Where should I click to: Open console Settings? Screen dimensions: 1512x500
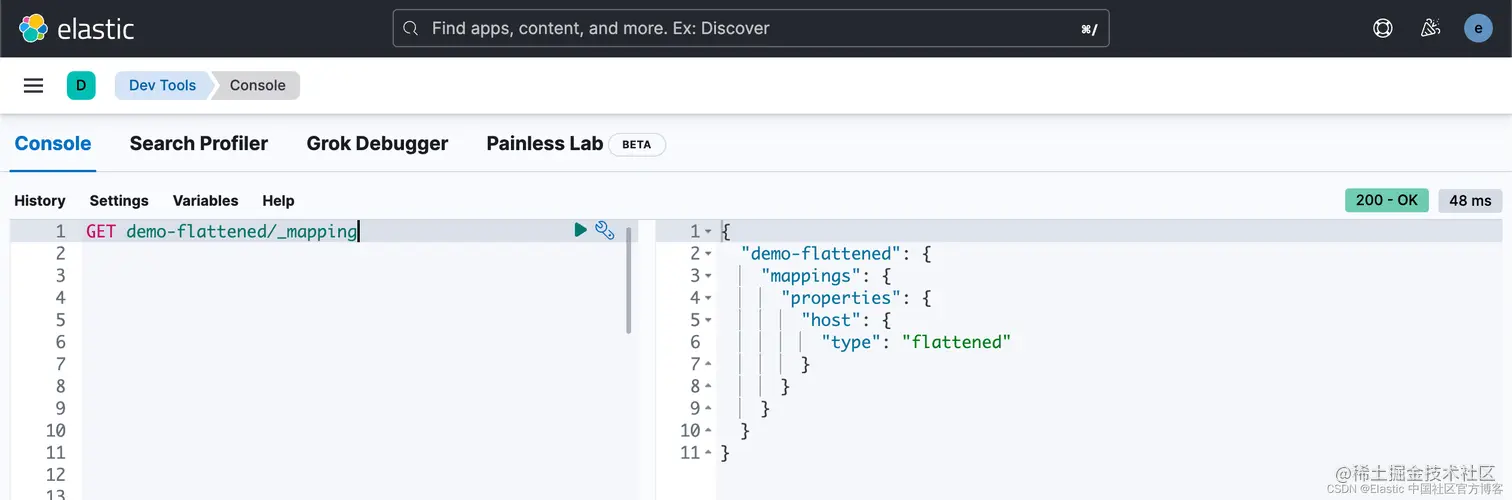119,200
